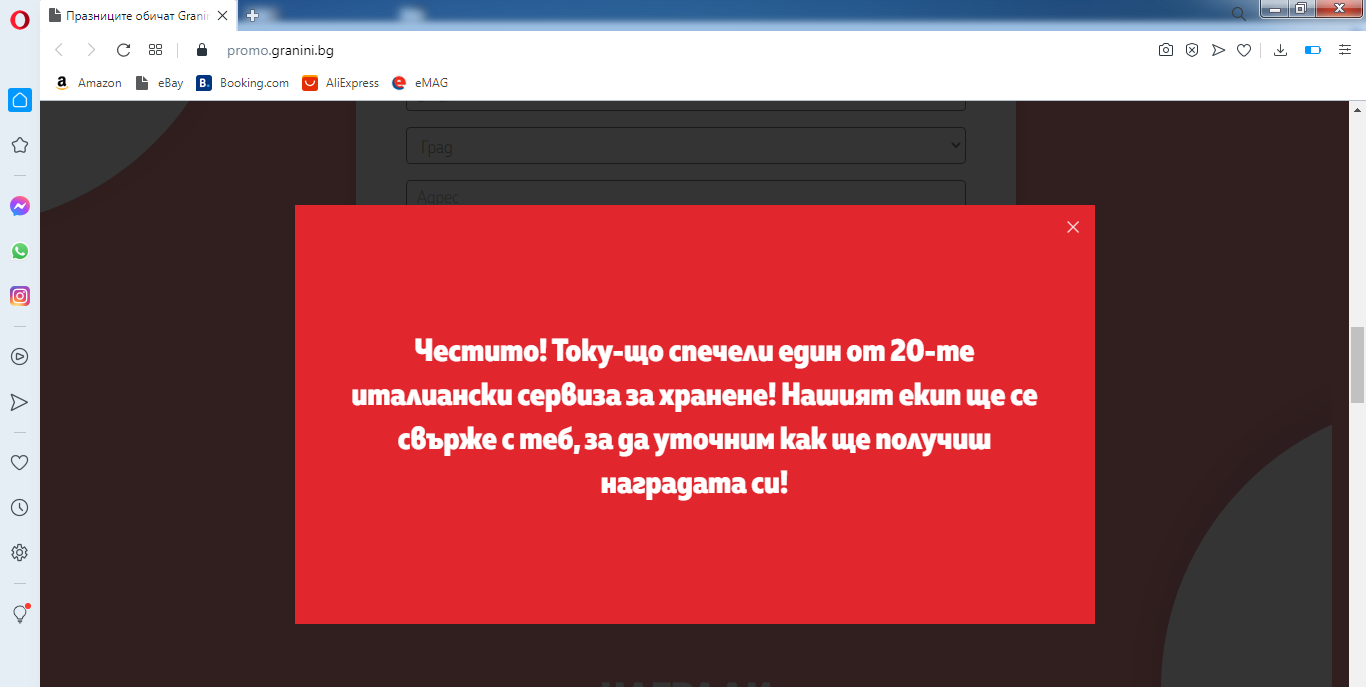Click the page vertical scrollbar thumb
The image size is (1366, 687).
coord(1357,365)
